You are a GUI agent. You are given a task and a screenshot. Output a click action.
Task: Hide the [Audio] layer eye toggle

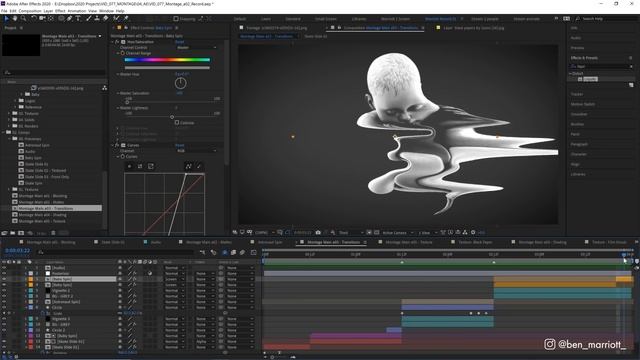coord(4,268)
